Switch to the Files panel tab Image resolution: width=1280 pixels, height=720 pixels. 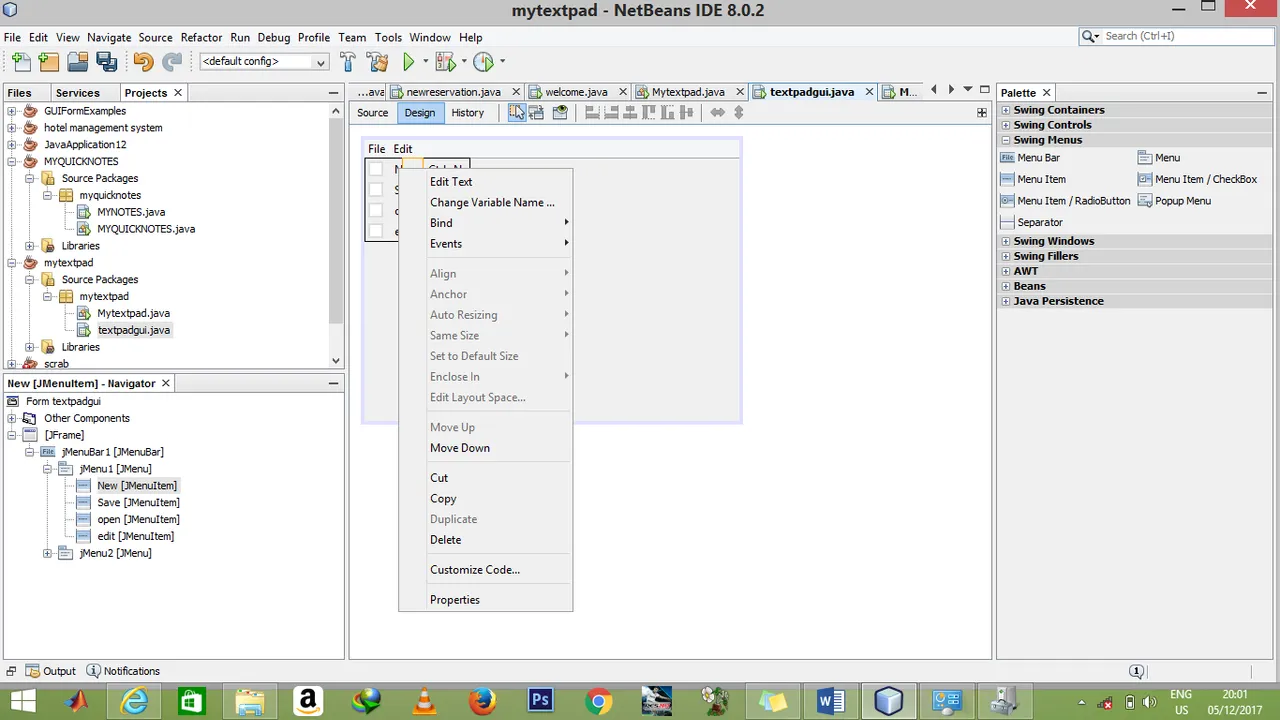point(19,93)
